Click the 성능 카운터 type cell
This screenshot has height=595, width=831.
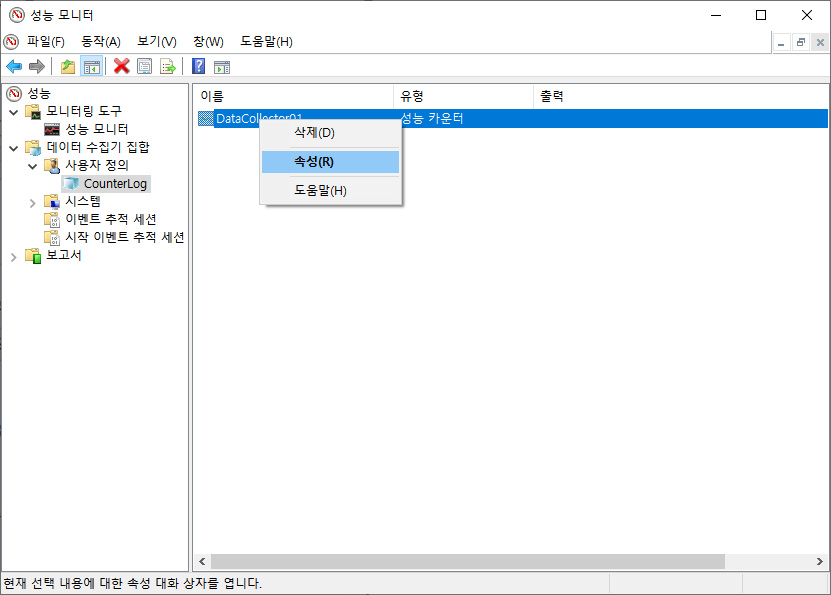tap(432, 118)
